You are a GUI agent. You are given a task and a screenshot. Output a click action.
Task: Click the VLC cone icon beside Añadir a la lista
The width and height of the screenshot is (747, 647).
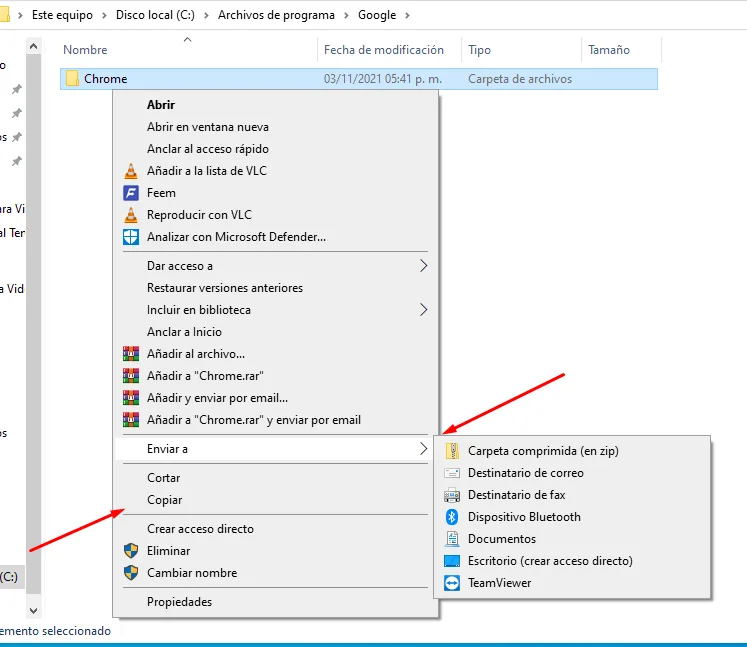[x=131, y=171]
